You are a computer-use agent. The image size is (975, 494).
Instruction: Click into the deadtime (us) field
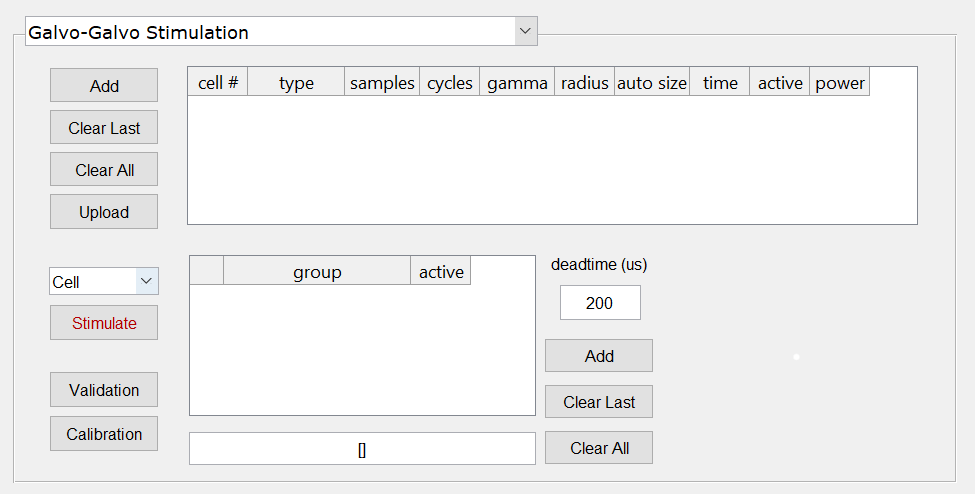click(600, 303)
